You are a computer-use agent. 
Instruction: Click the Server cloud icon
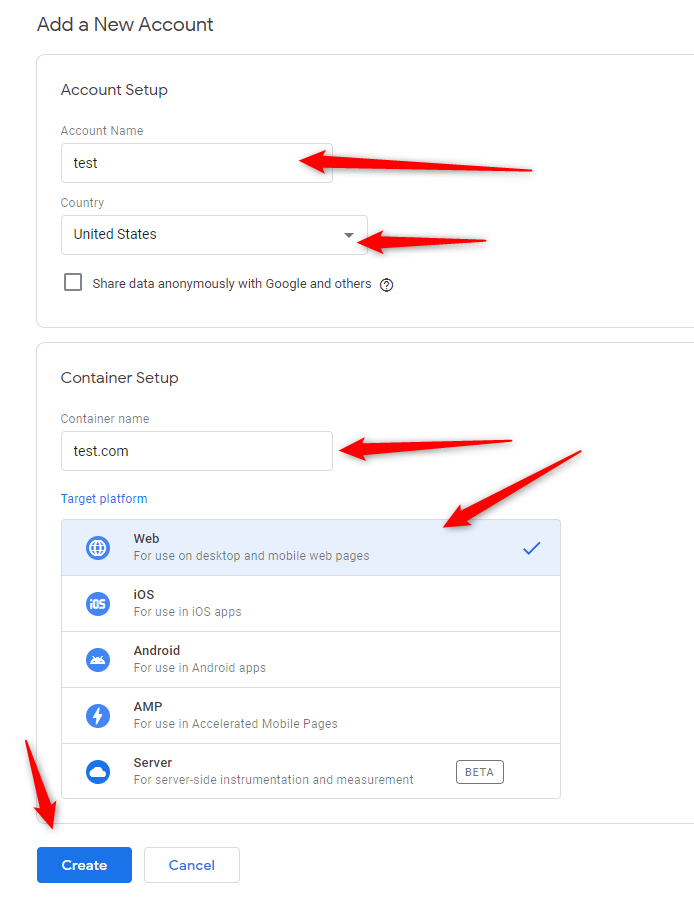[98, 772]
